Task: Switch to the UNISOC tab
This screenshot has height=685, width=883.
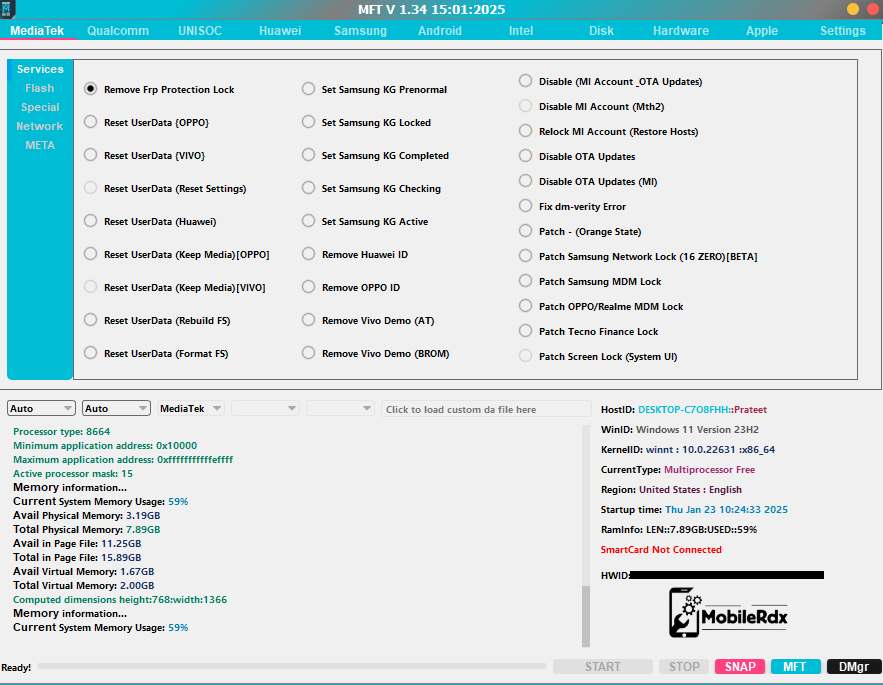Action: [200, 30]
